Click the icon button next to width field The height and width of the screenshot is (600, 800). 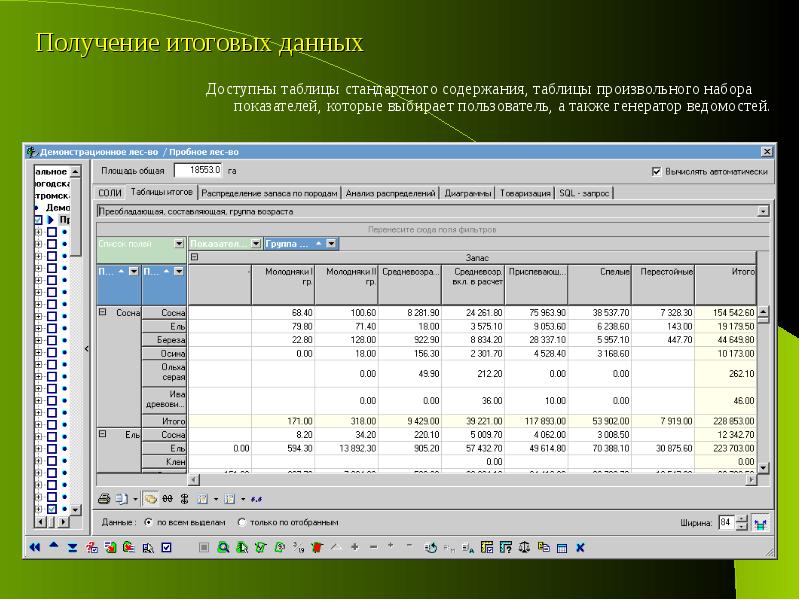(761, 522)
